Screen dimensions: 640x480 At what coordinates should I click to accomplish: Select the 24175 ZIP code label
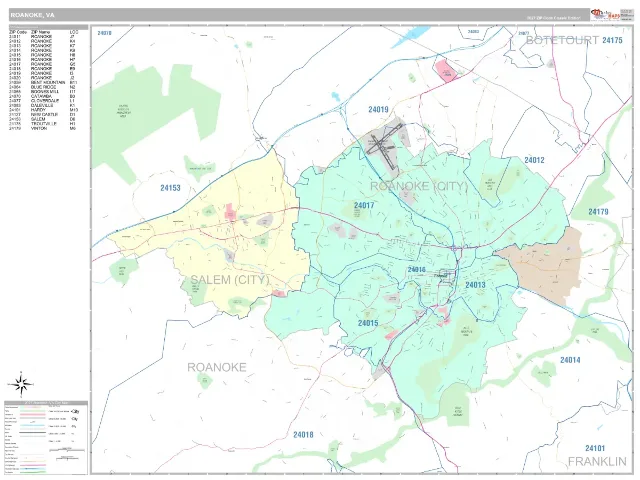pos(612,40)
